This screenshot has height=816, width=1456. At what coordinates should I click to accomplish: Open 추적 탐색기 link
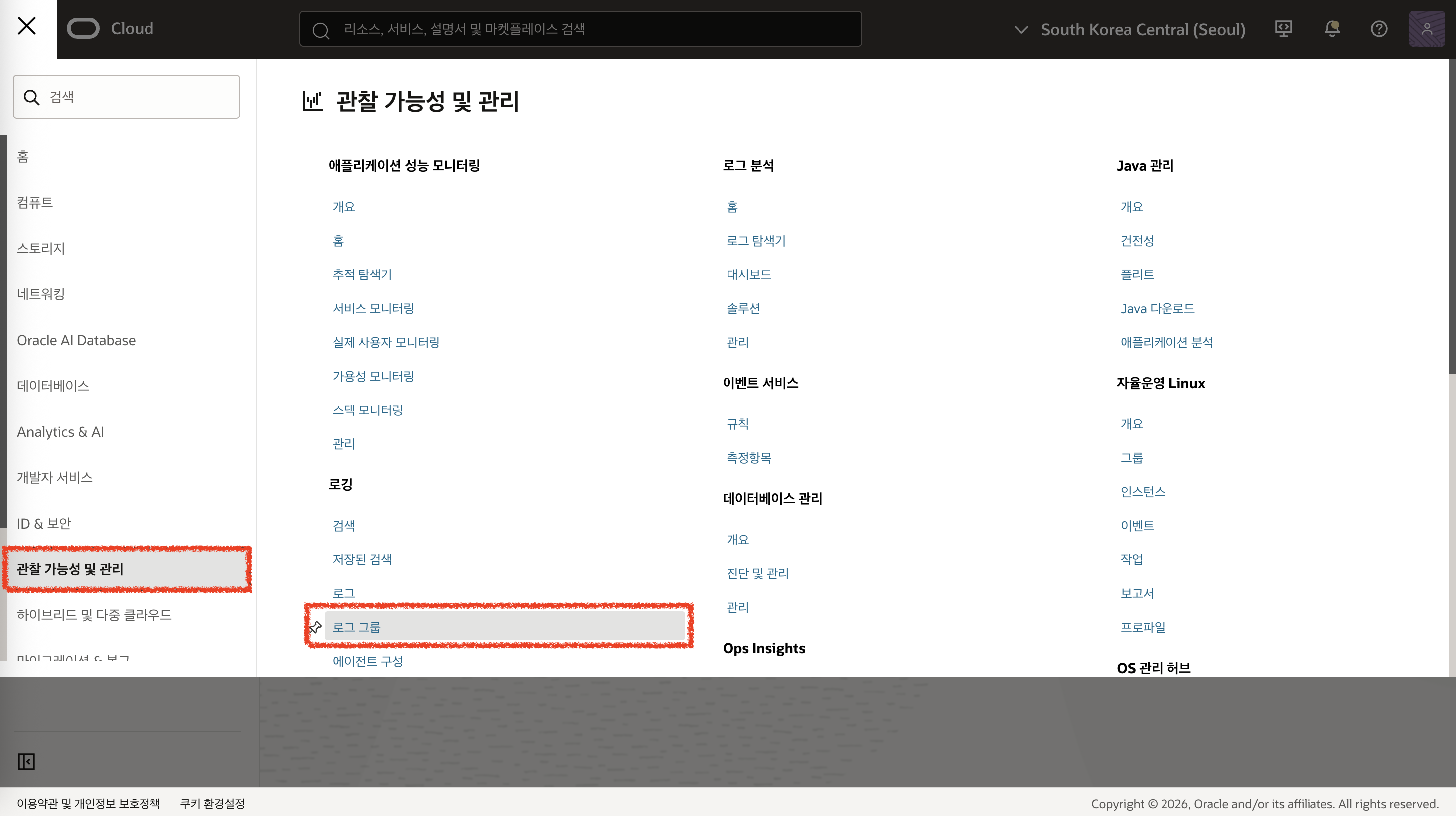pos(362,274)
